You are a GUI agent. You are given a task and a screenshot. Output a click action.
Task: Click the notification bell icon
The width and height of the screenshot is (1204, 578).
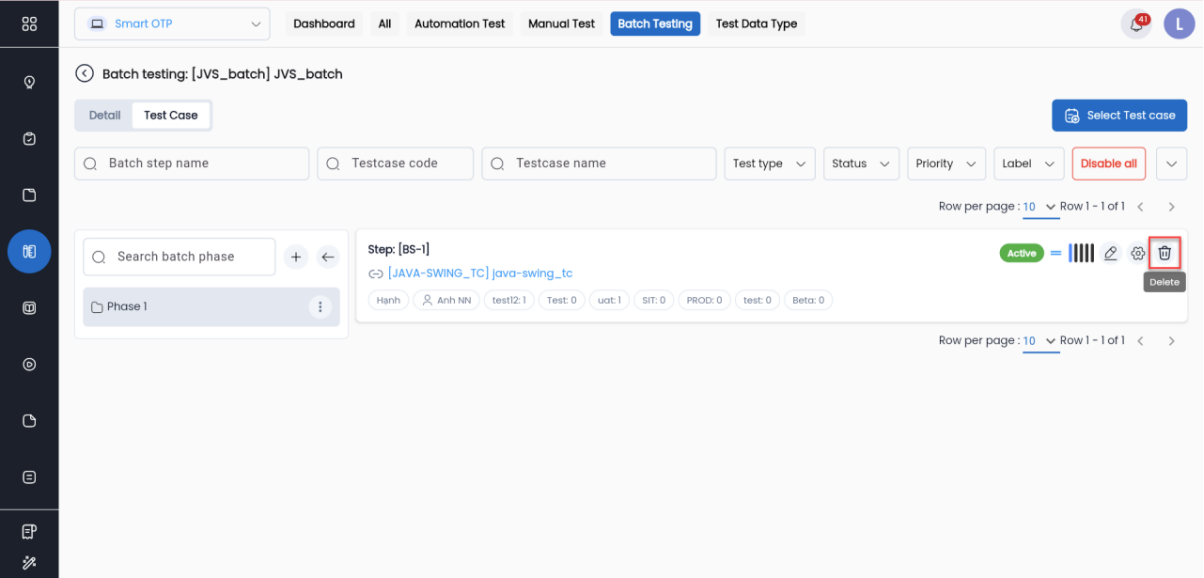(x=1136, y=24)
